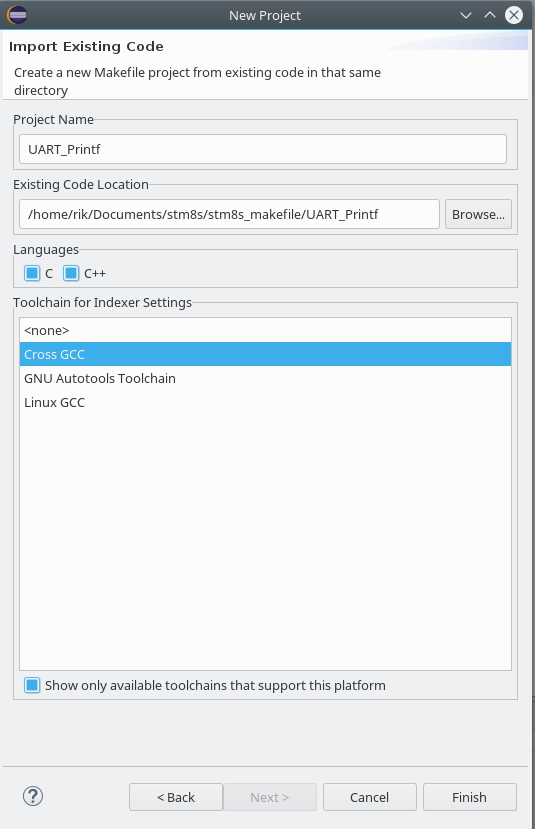Click empty area of toolchain list

click(265, 539)
